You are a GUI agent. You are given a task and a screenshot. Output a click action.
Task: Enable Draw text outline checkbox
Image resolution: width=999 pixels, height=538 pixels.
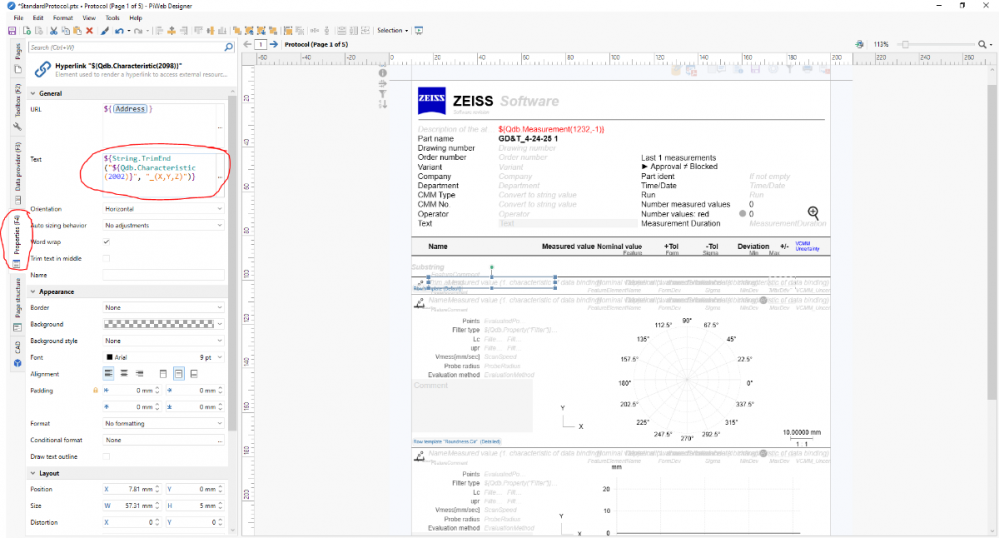coord(107,456)
